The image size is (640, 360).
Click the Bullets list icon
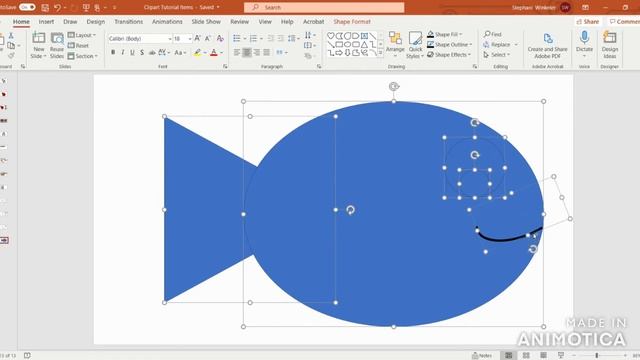(237, 38)
